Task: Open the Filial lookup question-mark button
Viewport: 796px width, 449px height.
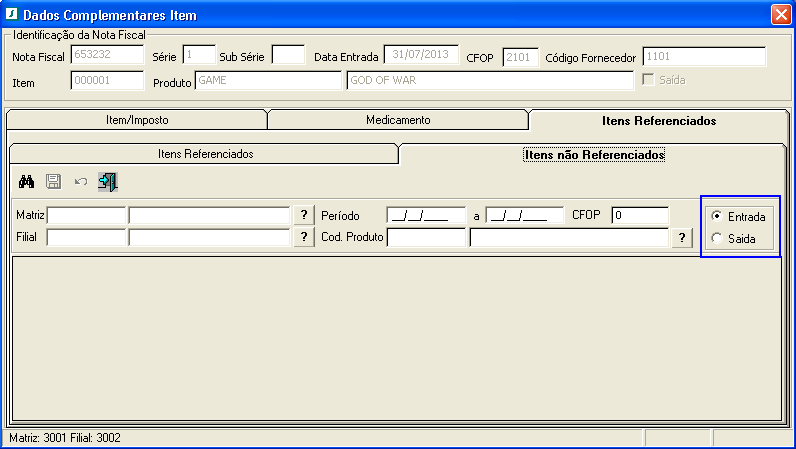Action: coord(303,237)
